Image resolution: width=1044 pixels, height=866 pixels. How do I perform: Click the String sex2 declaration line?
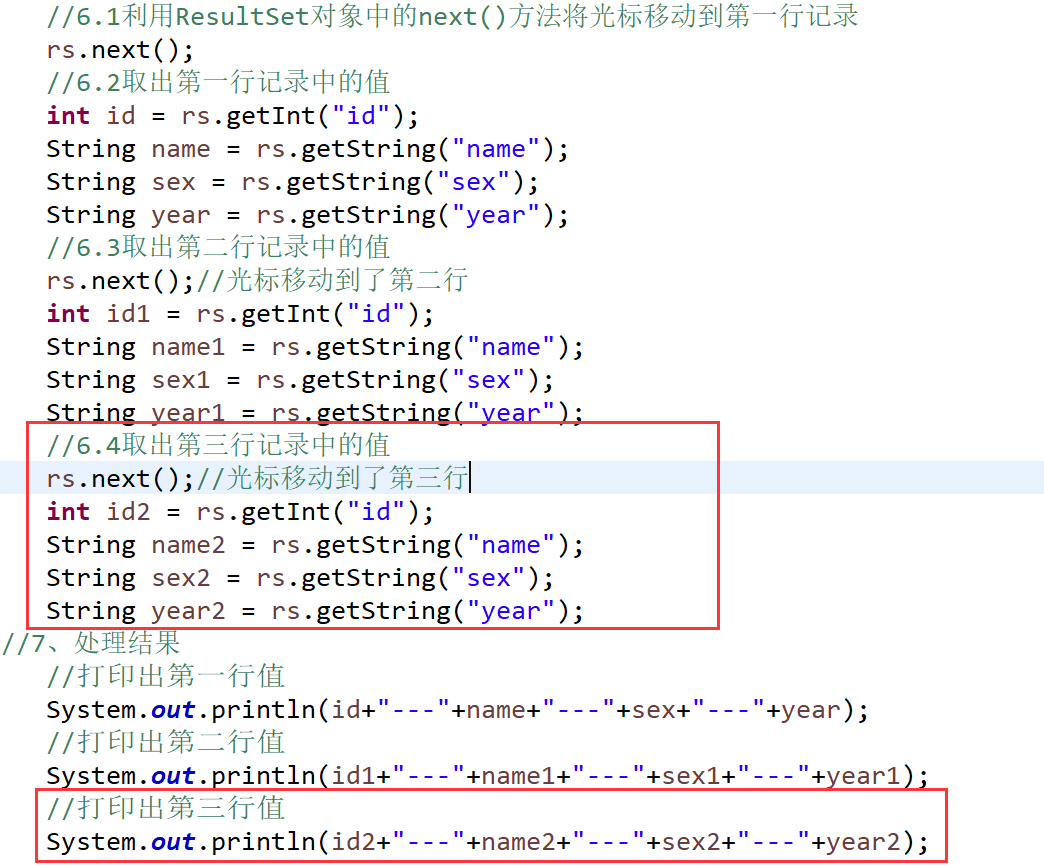click(x=300, y=578)
